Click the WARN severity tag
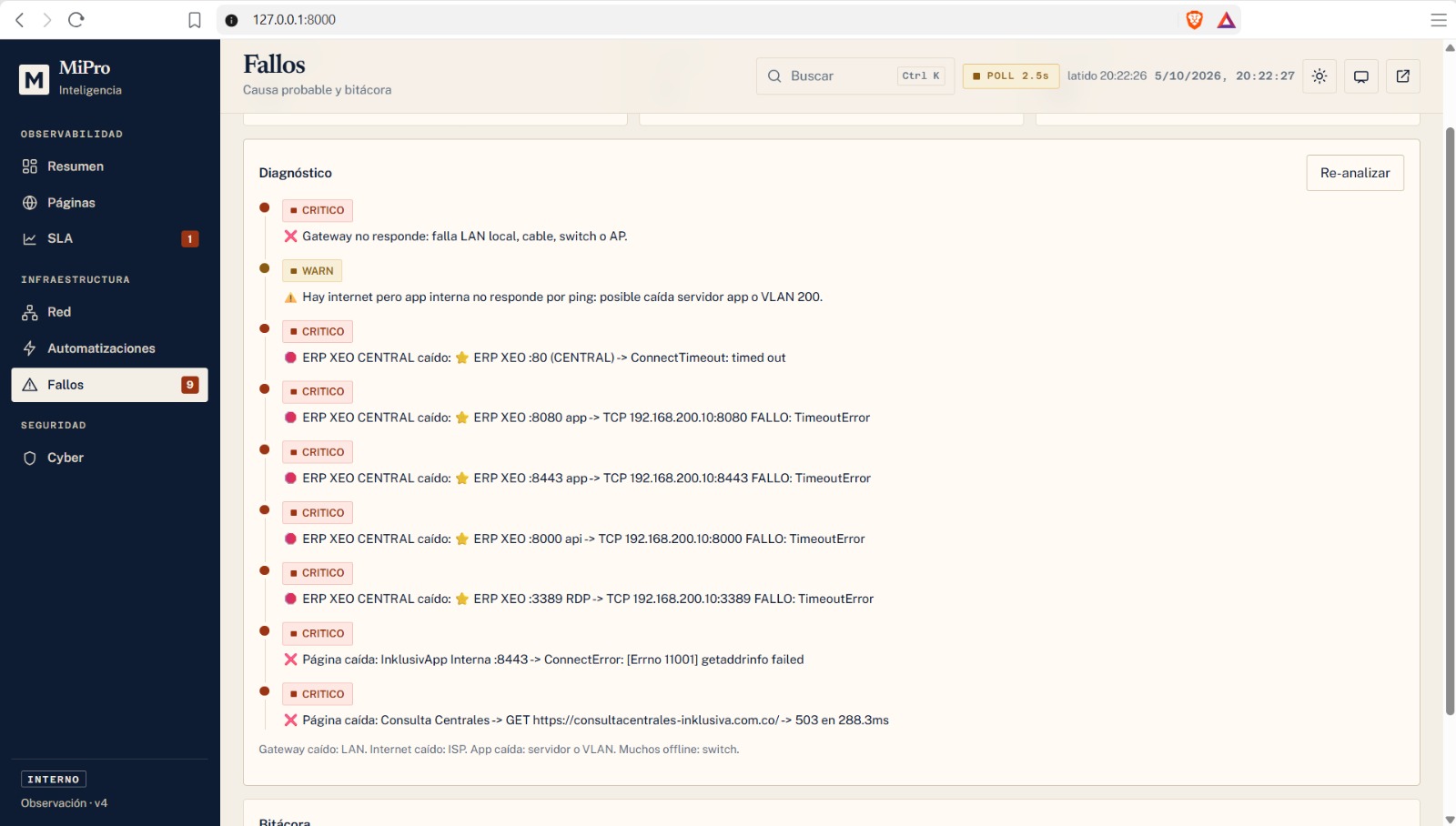This screenshot has height=826, width=1456. tap(312, 271)
